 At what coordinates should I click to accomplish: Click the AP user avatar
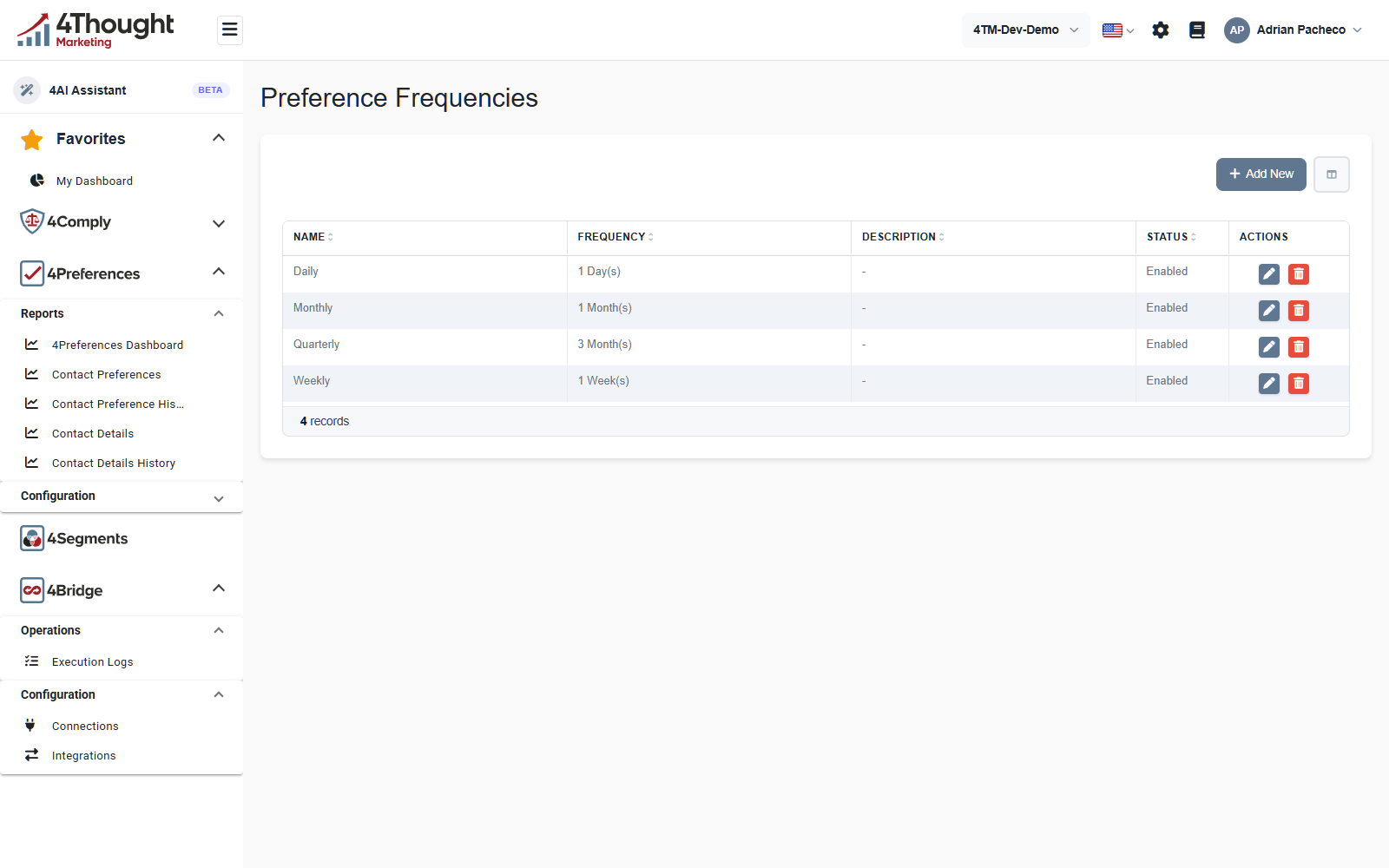pos(1237,30)
